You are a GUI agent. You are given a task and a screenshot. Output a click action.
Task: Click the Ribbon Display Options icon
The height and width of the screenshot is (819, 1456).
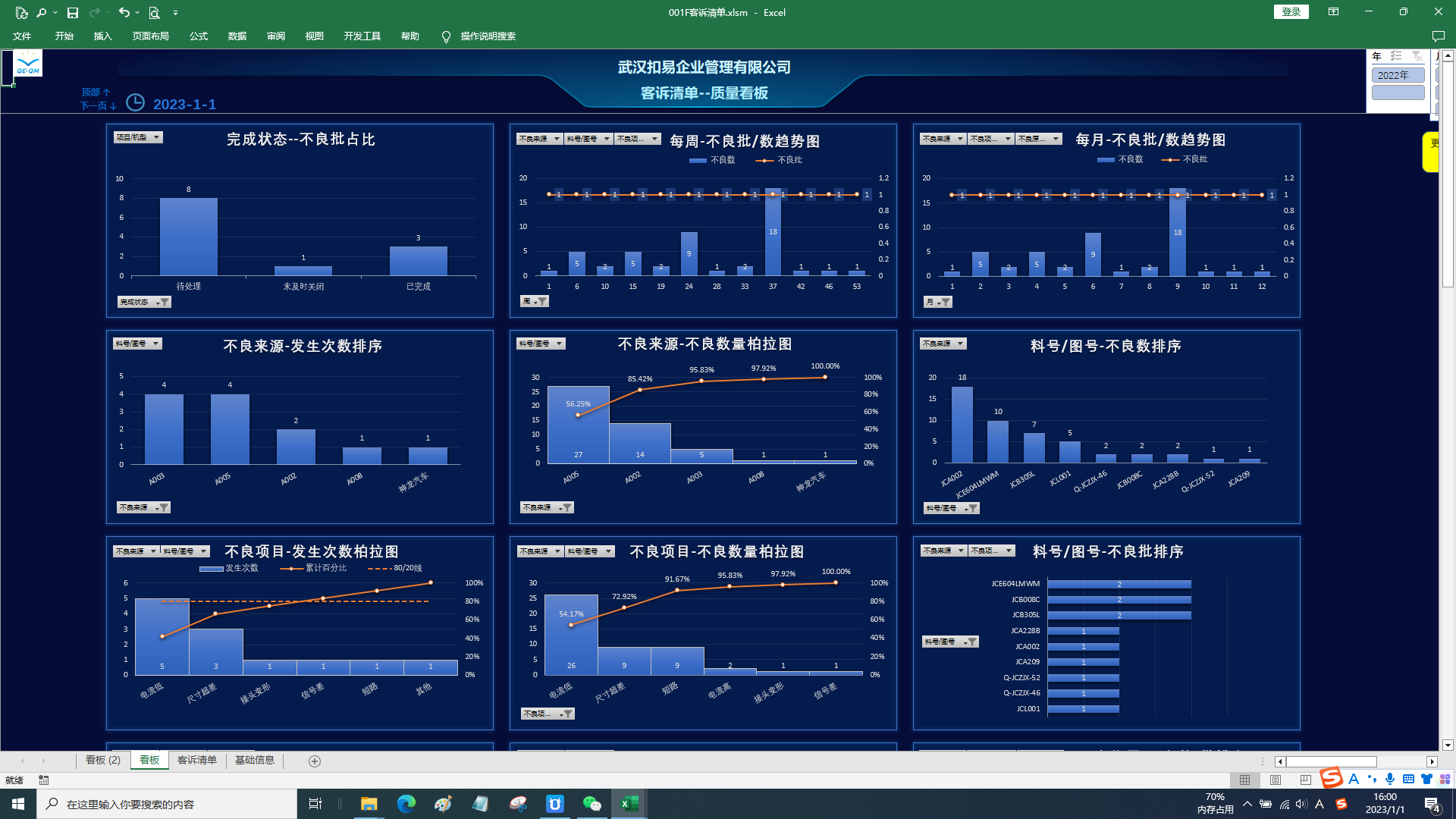[x=1333, y=12]
